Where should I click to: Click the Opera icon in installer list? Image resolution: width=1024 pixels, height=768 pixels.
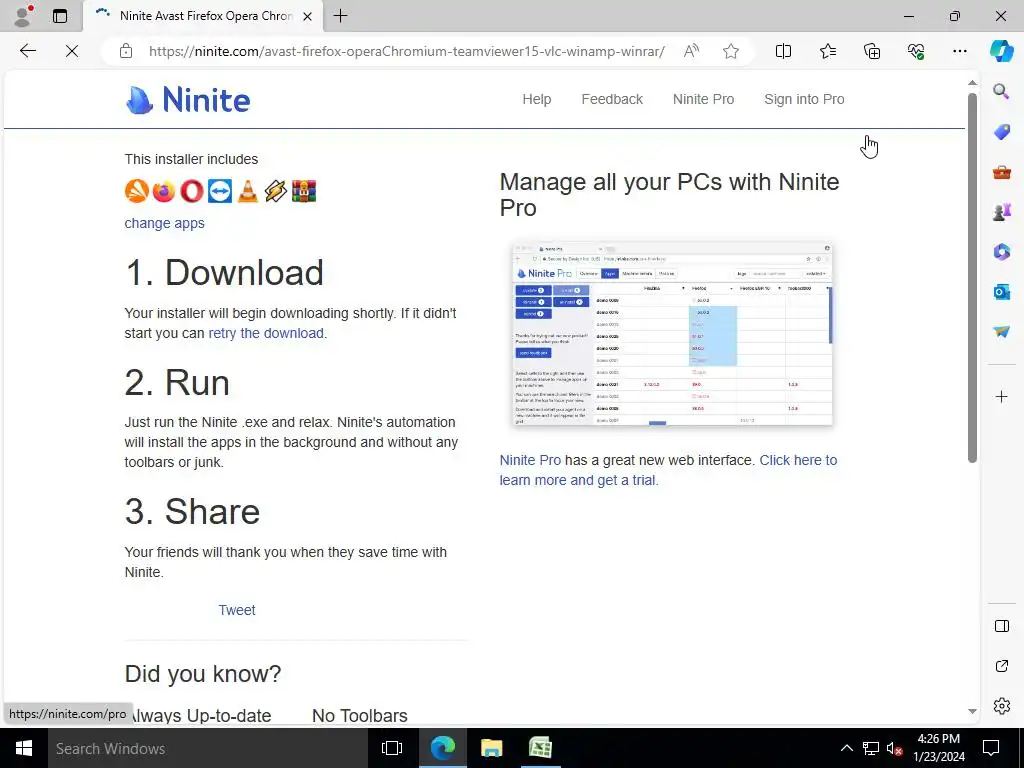point(192,191)
